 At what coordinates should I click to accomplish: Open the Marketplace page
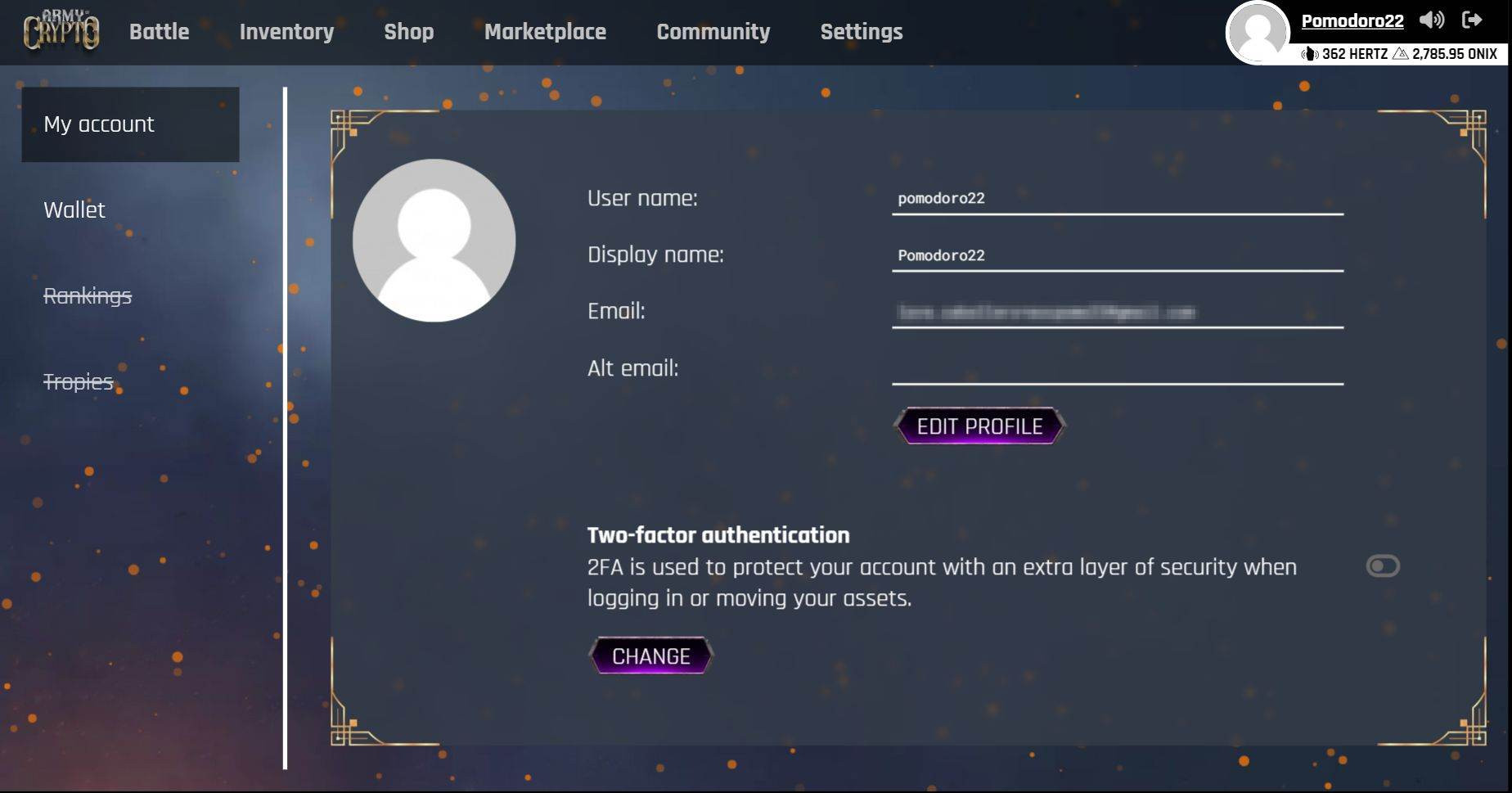pyautogui.click(x=545, y=32)
